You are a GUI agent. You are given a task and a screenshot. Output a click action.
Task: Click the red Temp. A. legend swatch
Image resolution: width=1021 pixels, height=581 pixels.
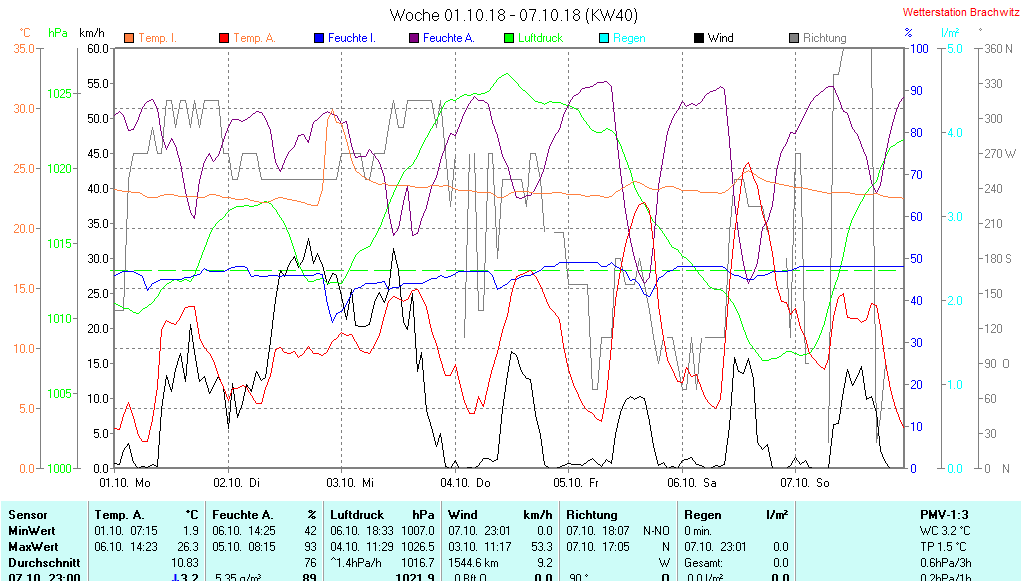[224, 39]
